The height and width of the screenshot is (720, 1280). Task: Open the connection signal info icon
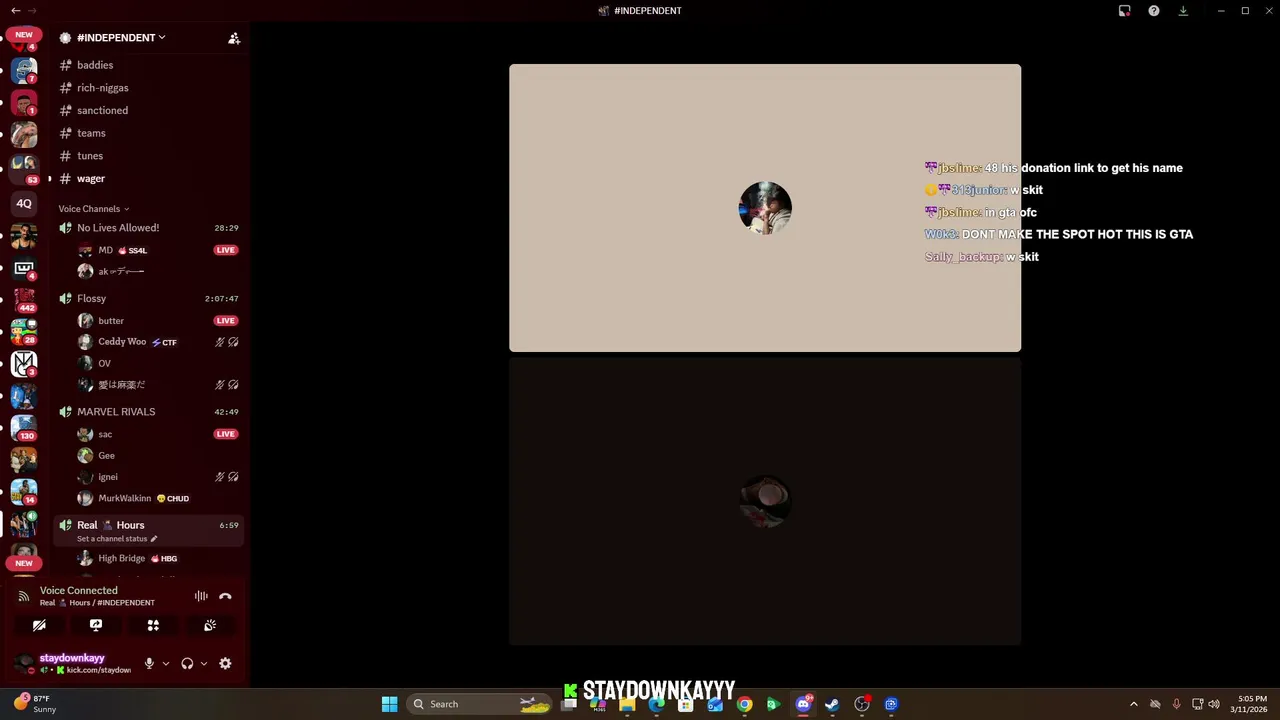[x=24, y=596]
